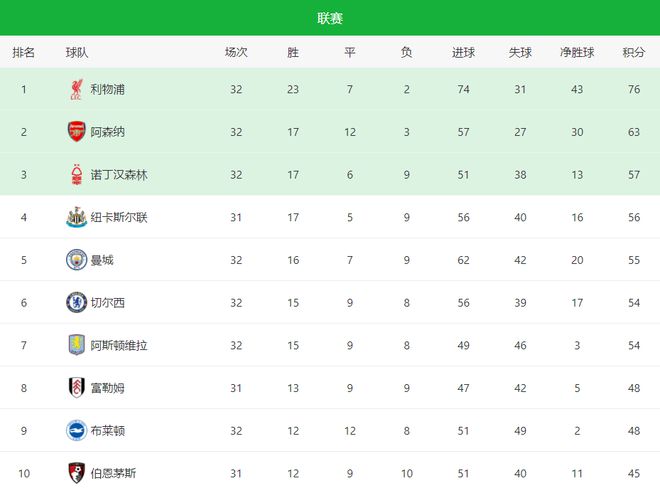660x493 pixels.
Task: Click the 积分 column header
Action: tap(634, 53)
